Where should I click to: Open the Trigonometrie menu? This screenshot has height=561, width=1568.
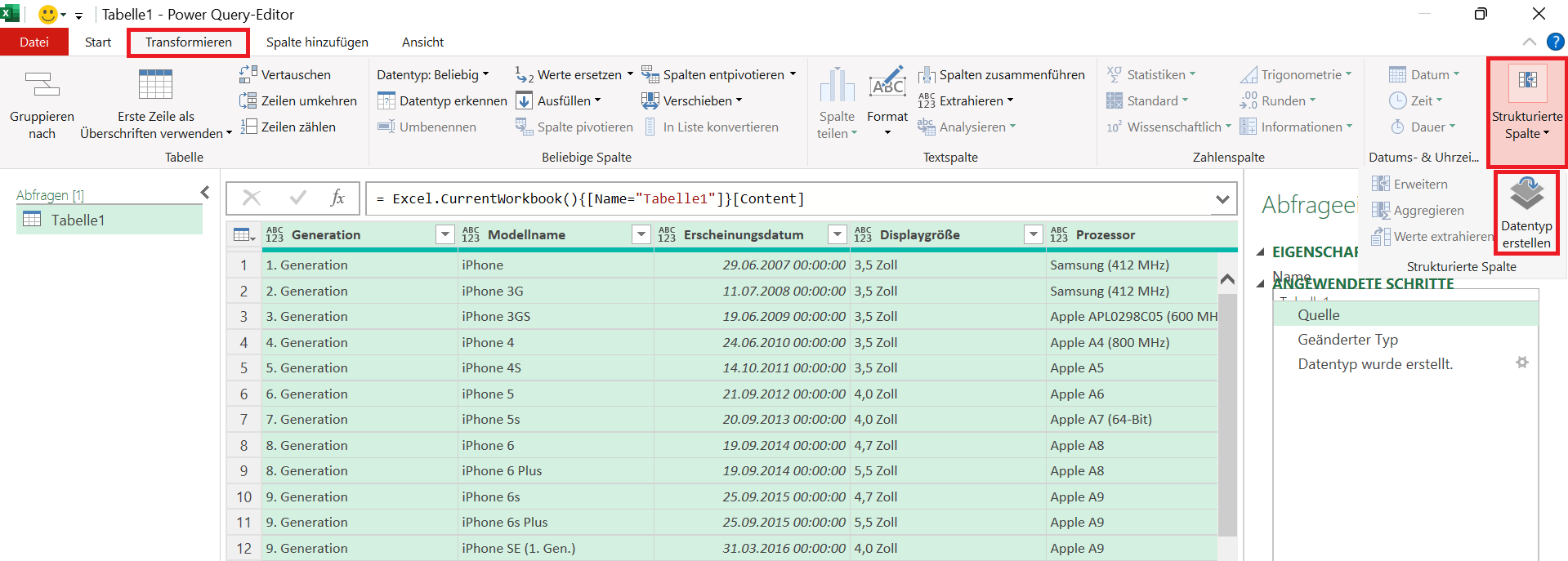(x=1296, y=74)
